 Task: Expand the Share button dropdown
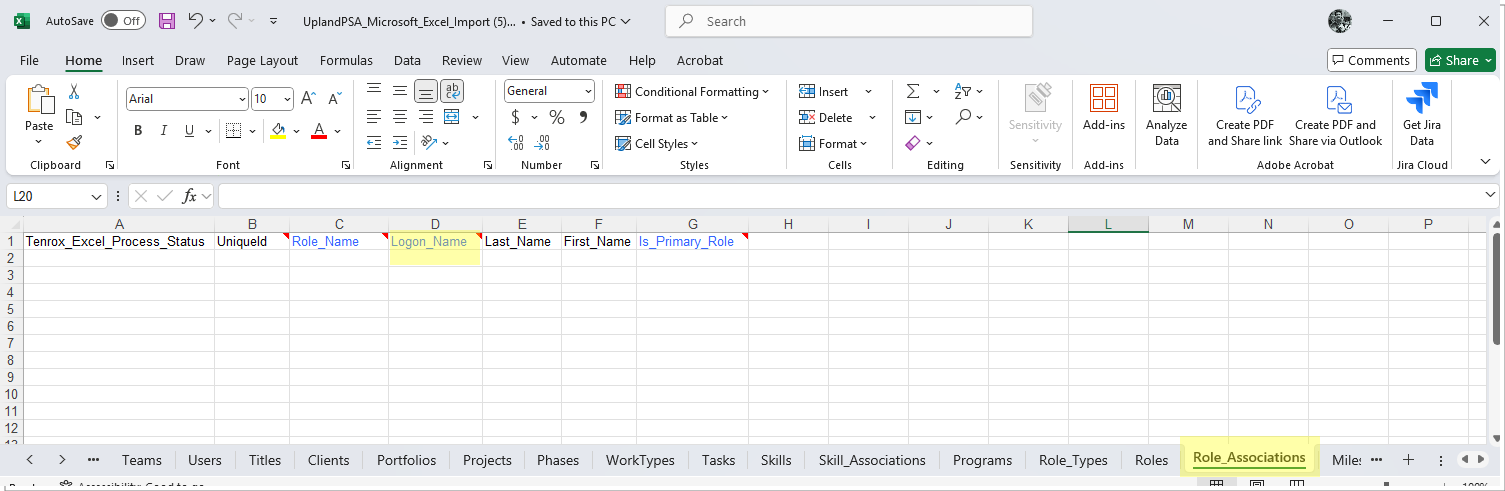[x=1488, y=60]
